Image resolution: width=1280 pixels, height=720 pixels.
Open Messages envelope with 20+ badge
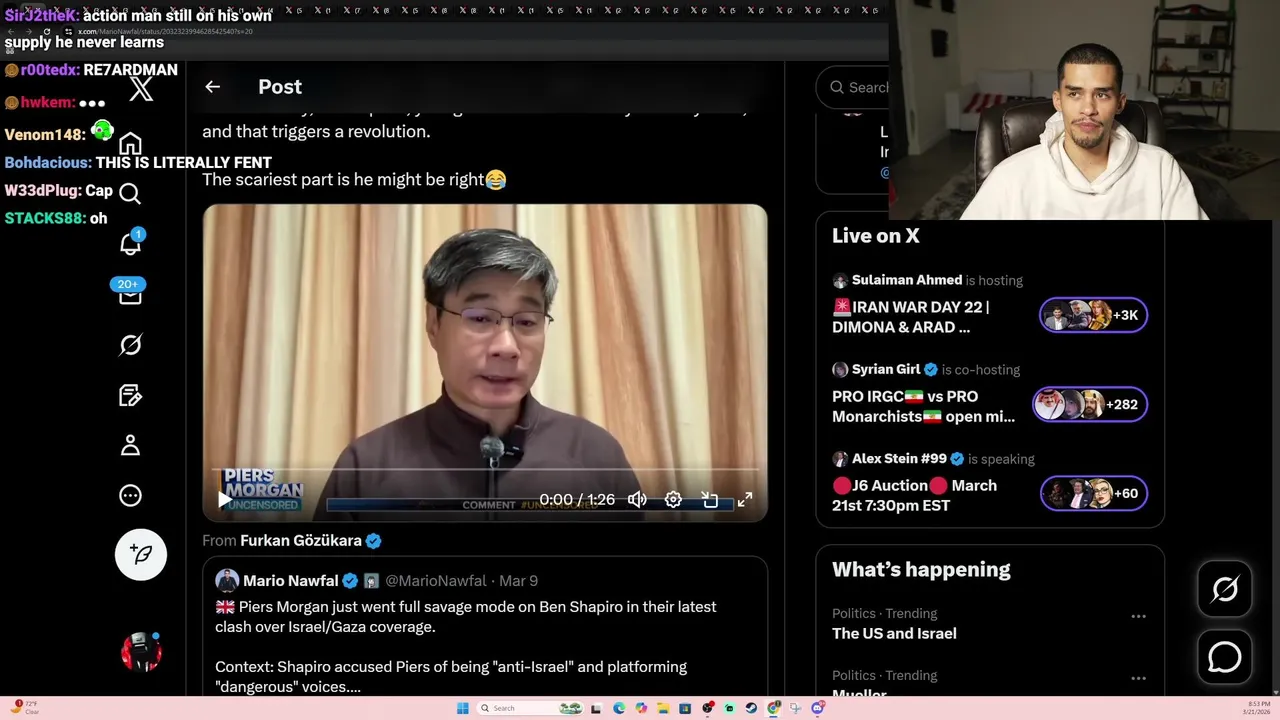point(130,292)
